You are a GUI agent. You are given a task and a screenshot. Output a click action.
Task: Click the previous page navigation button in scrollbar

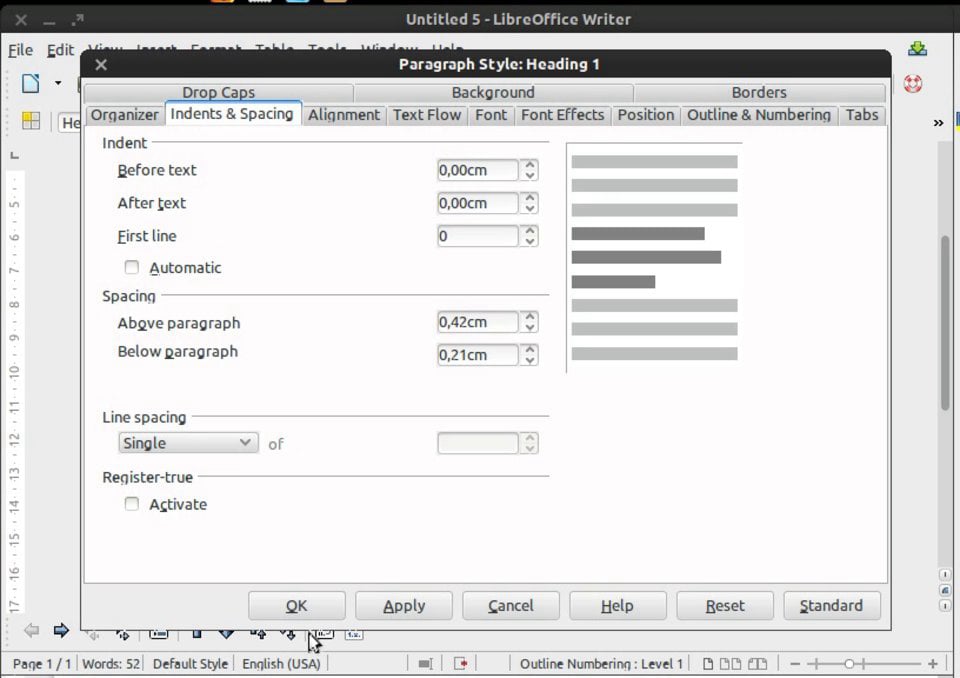pos(945,574)
